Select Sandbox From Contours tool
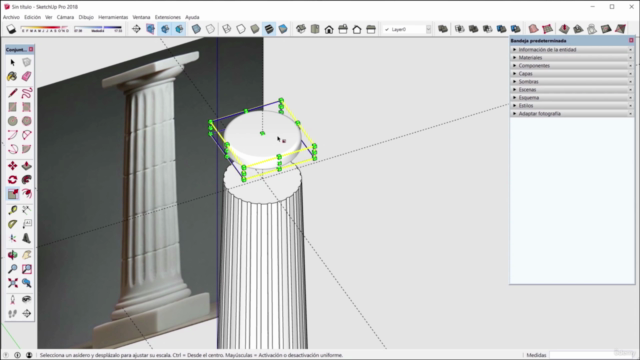 (x=533, y=29)
